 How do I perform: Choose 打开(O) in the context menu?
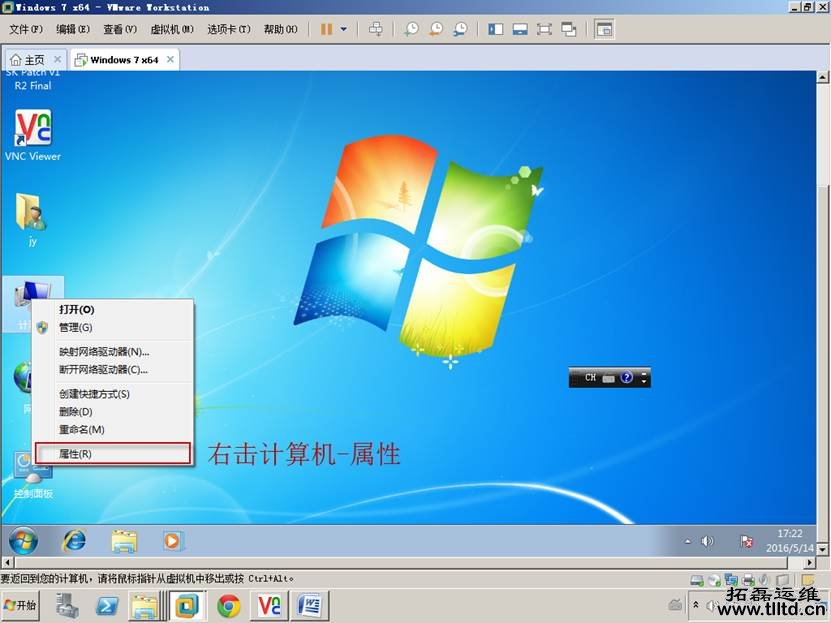tap(113, 310)
